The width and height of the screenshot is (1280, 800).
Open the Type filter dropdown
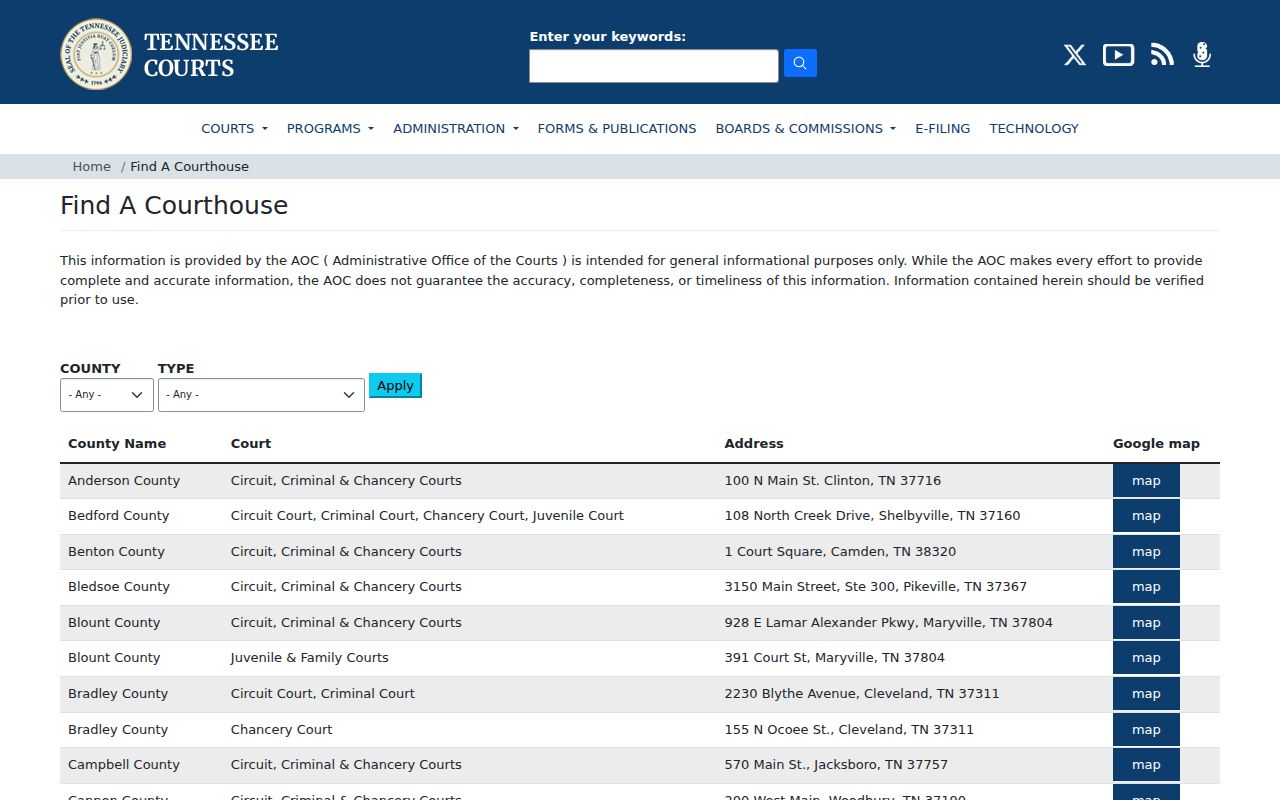(261, 395)
